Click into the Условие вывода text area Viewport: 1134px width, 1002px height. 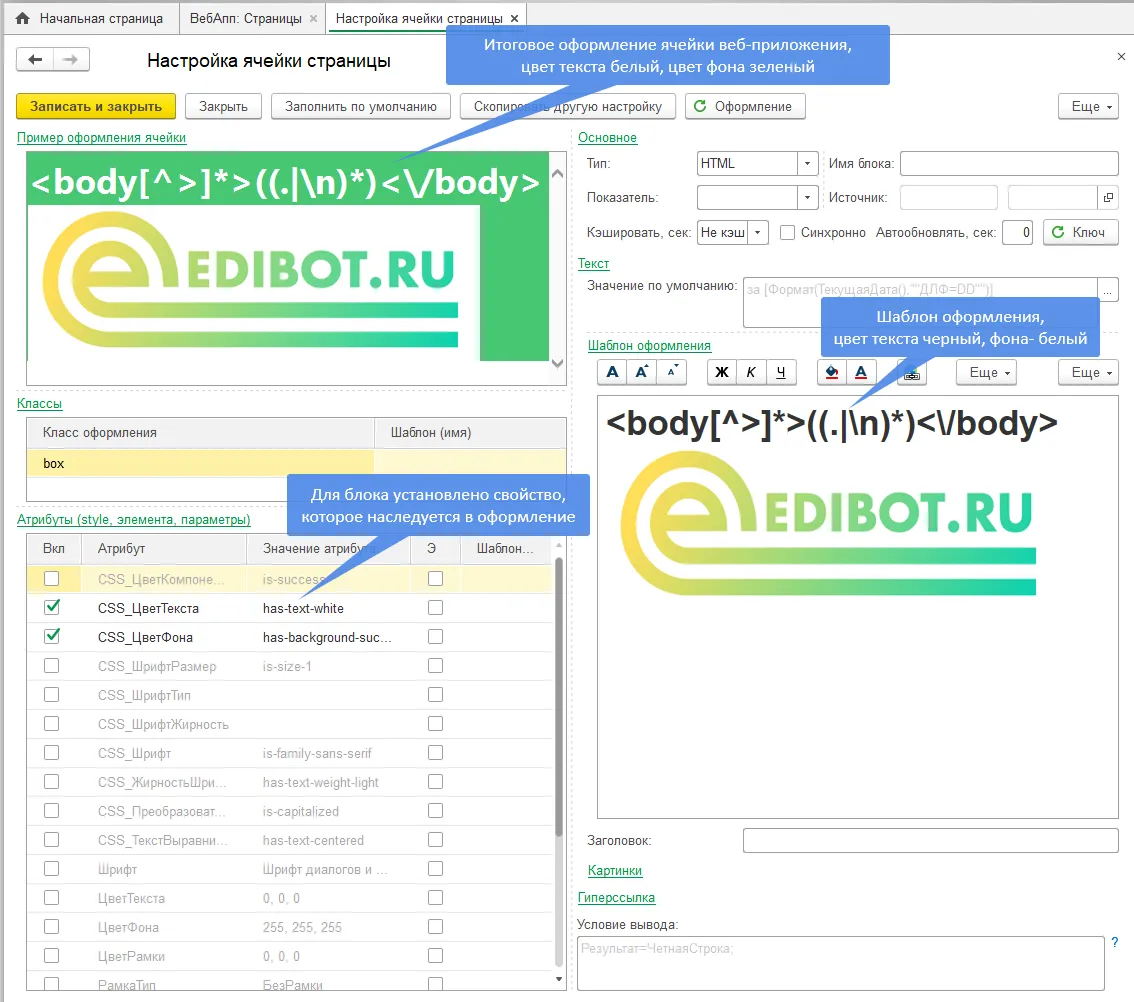point(841,963)
